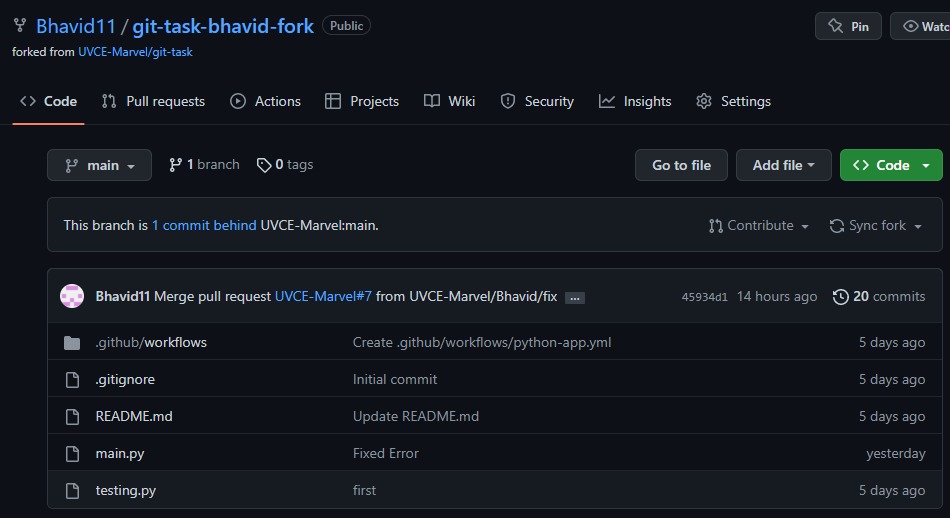Expand commit message with the ellipsis button
This screenshot has height=518, width=950.
pyautogui.click(x=574, y=297)
